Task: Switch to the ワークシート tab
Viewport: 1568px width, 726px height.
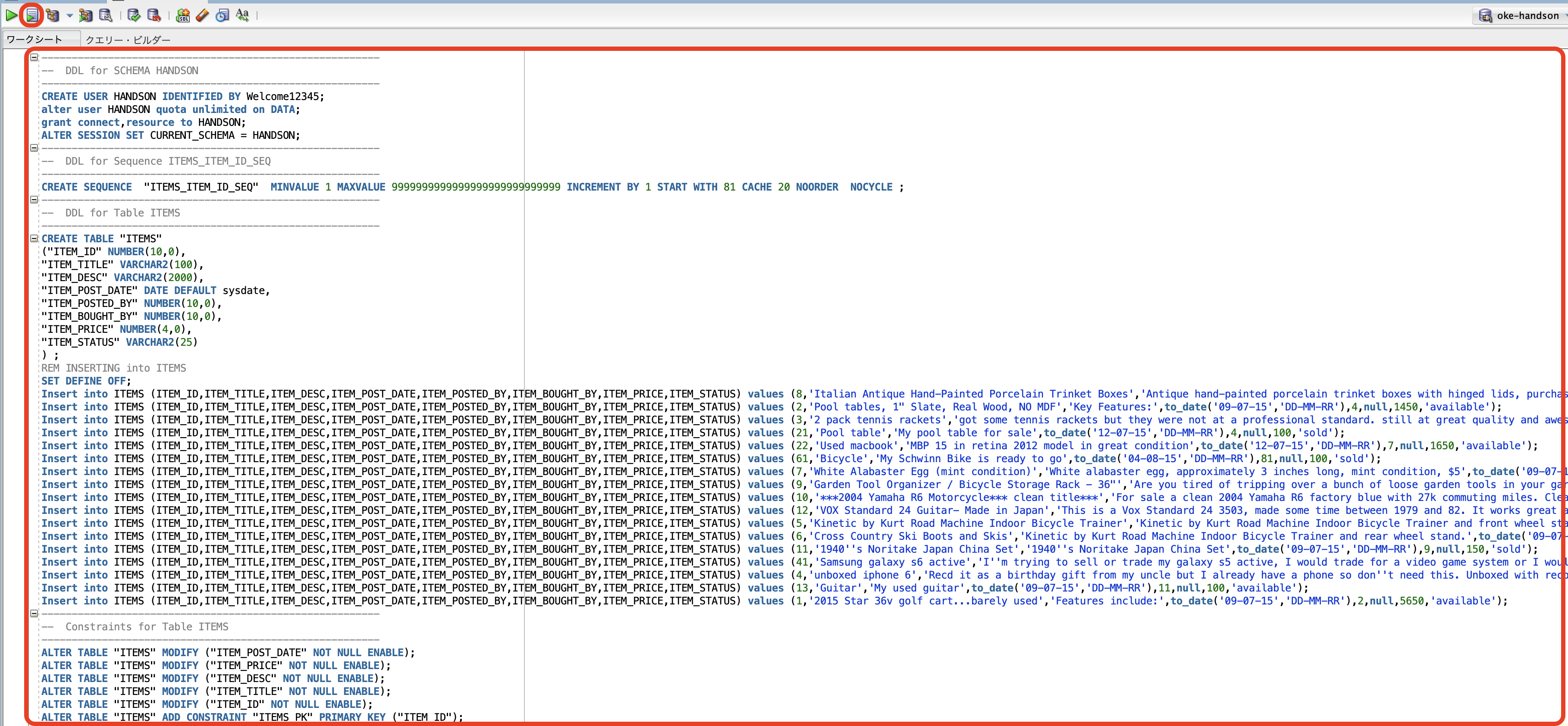Action: [x=34, y=40]
